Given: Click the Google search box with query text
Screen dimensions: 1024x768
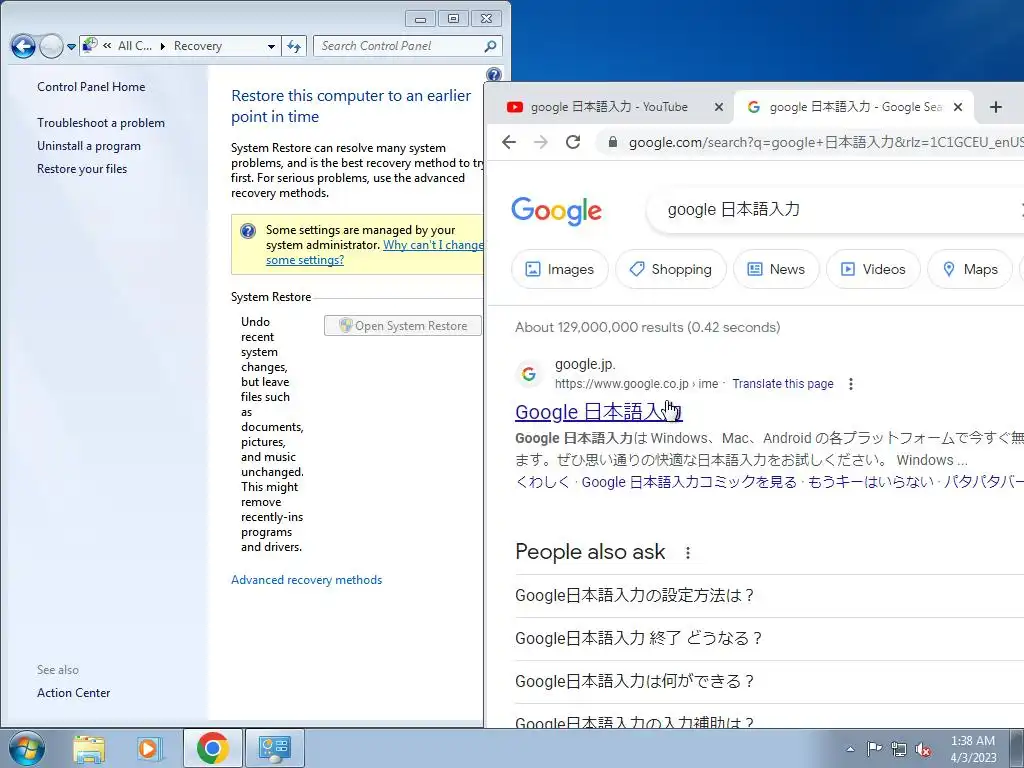Looking at the screenshot, I should pos(836,210).
